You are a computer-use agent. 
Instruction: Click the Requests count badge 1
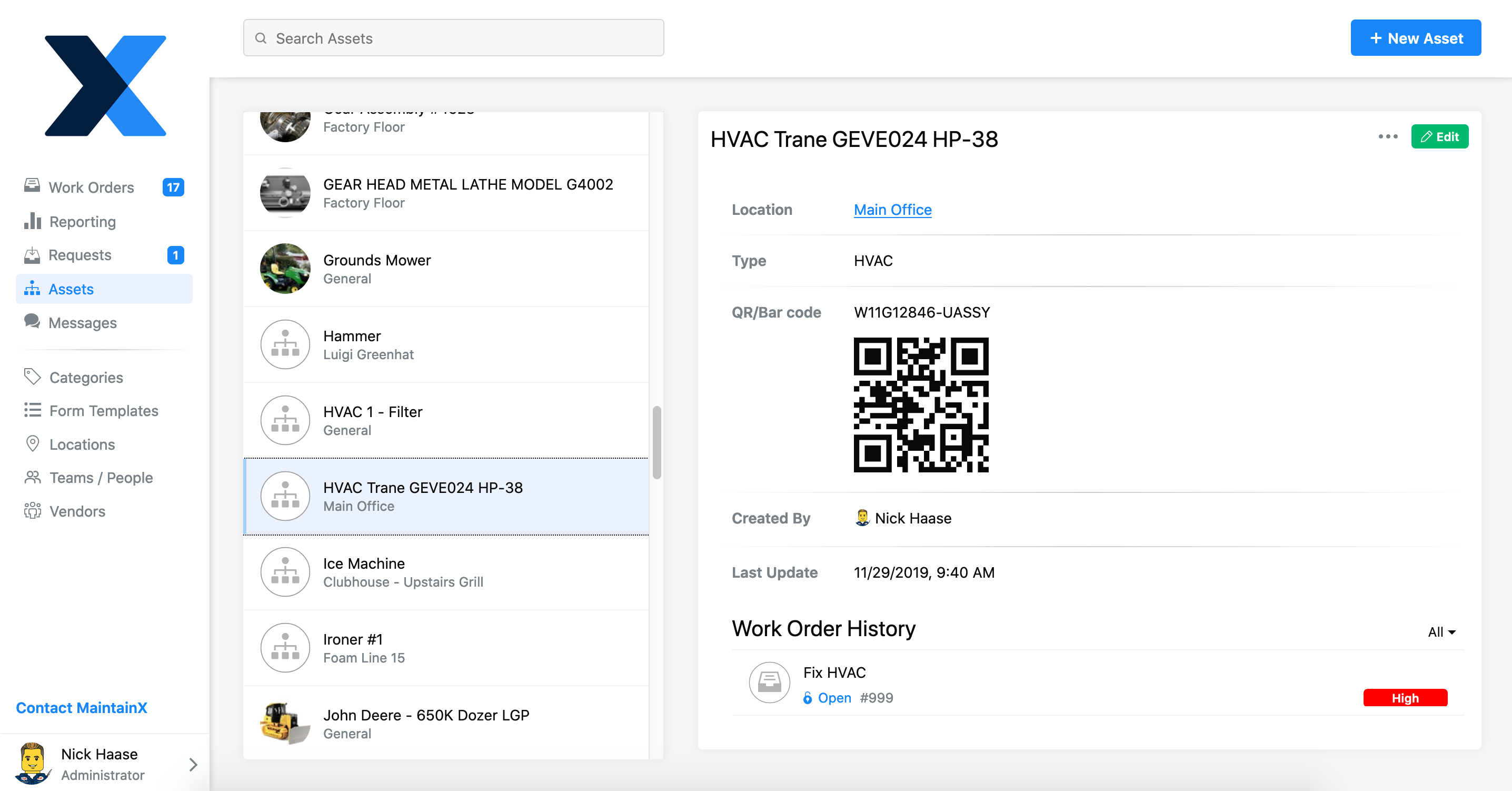tap(175, 255)
